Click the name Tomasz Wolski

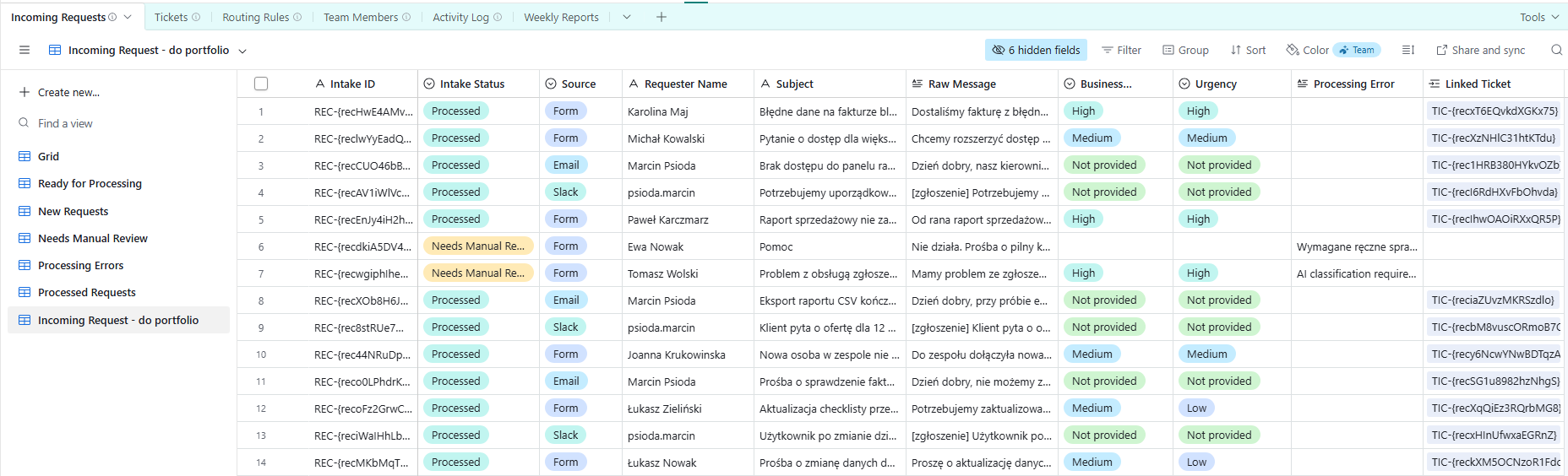pos(662,273)
